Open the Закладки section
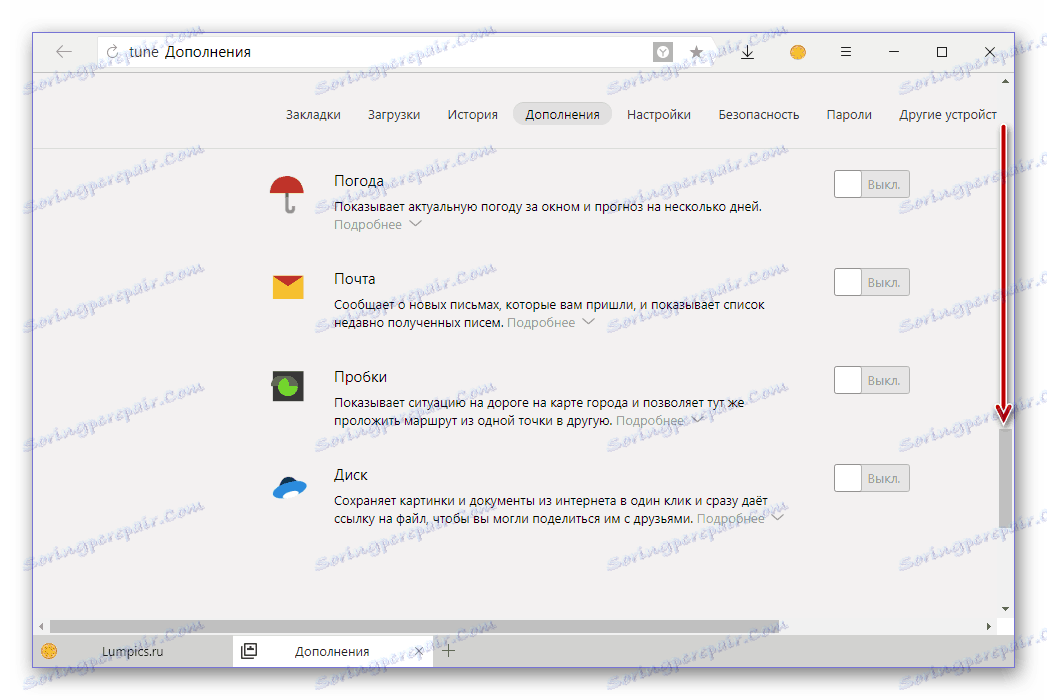 [x=313, y=114]
